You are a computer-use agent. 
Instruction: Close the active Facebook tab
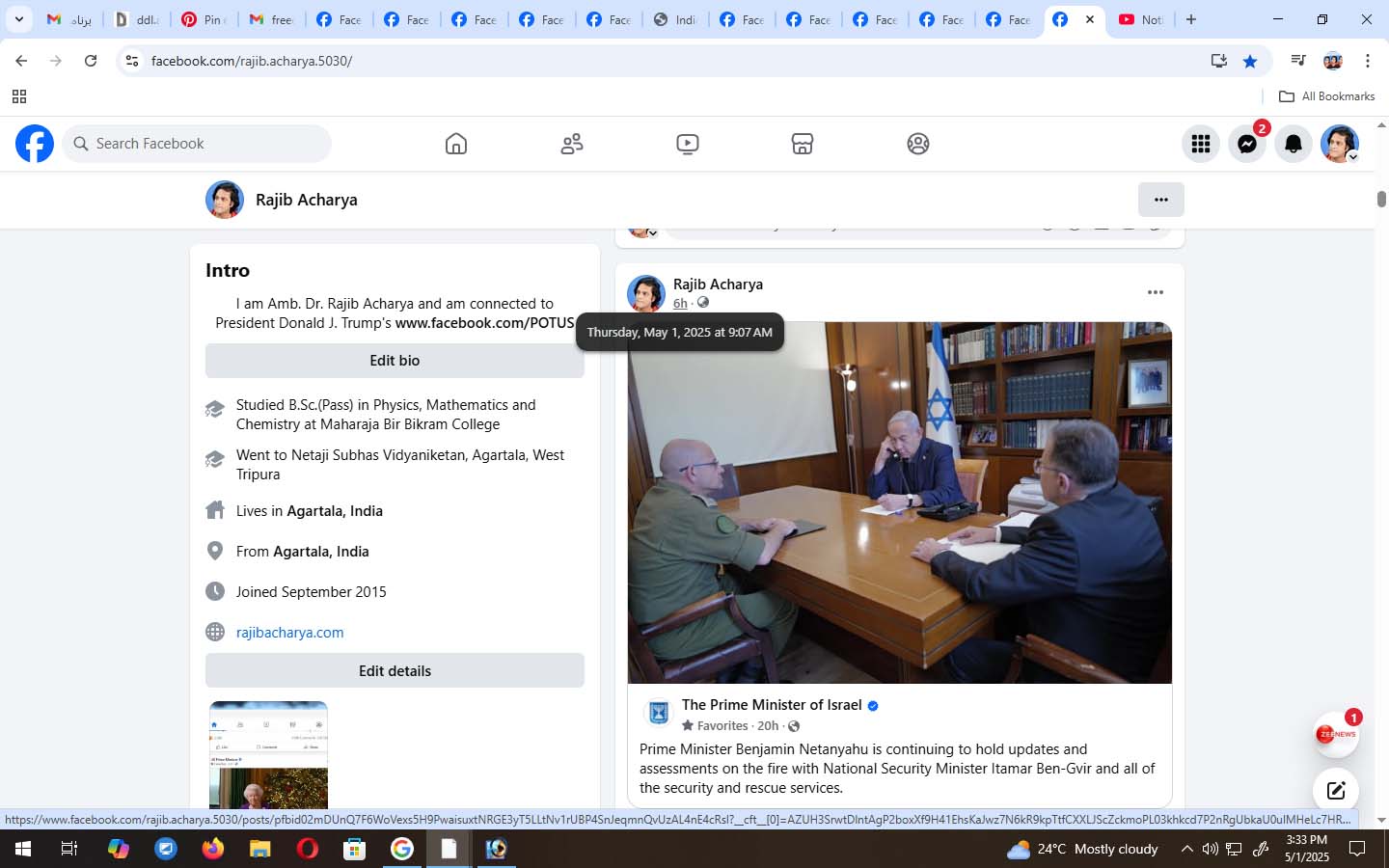coord(1090,19)
